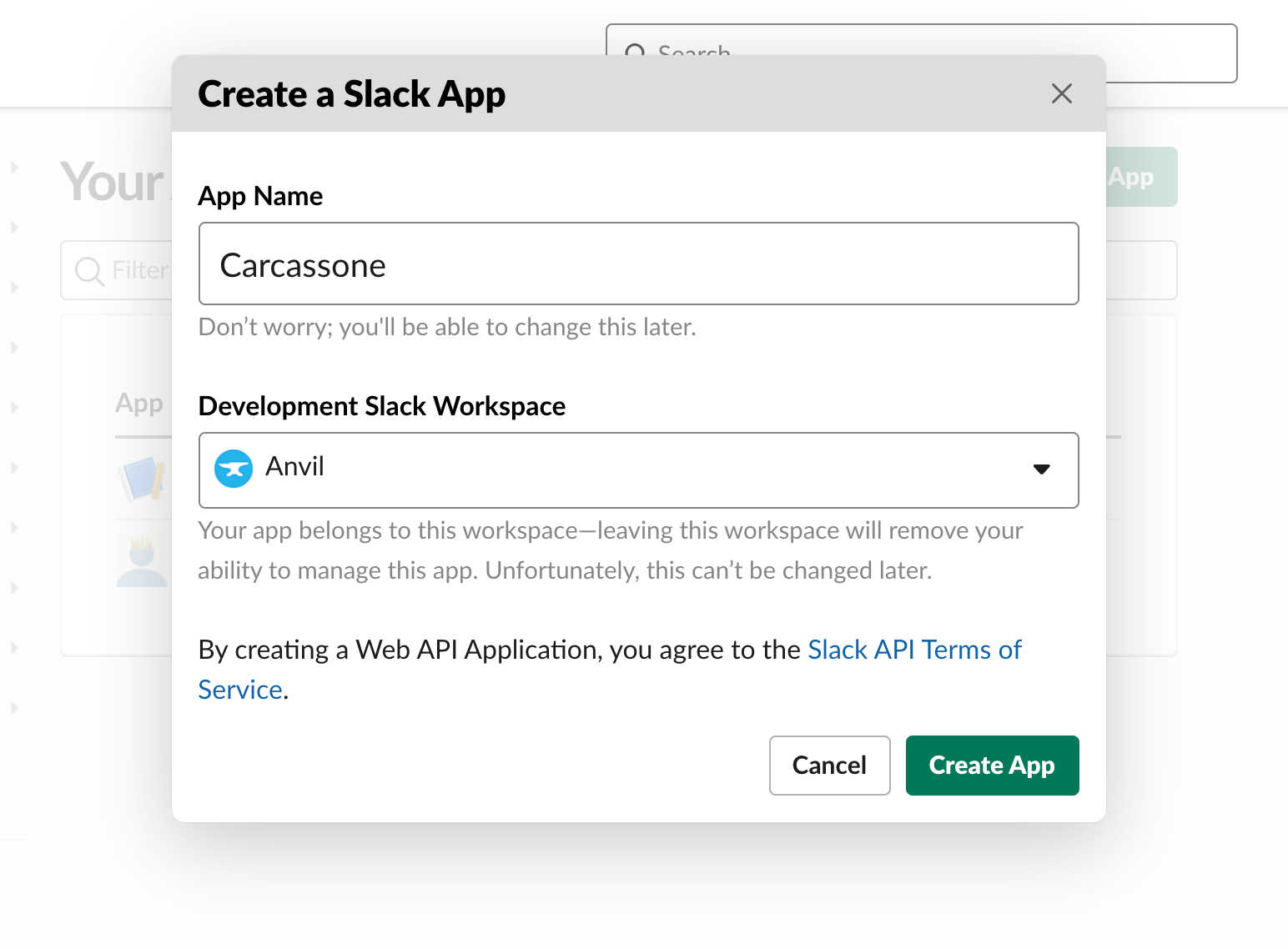Expand the topmost left sidebar arrow
Image resolution: width=1288 pixels, height=949 pixels.
[x=14, y=167]
